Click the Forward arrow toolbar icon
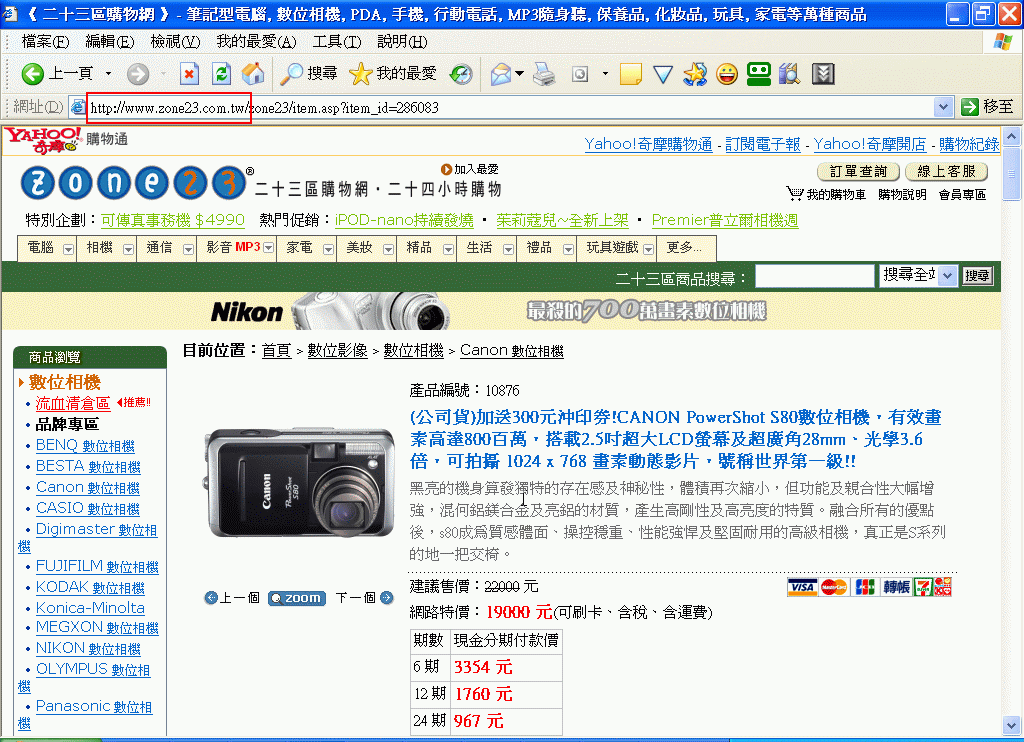The width and height of the screenshot is (1024, 742). click(x=138, y=74)
